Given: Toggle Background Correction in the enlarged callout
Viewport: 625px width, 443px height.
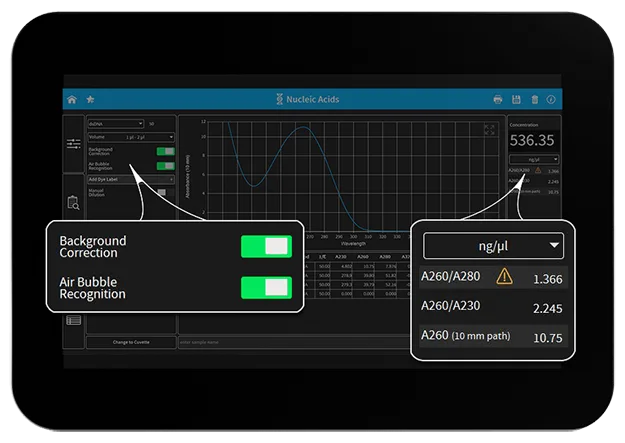Looking at the screenshot, I should click(x=266, y=246).
